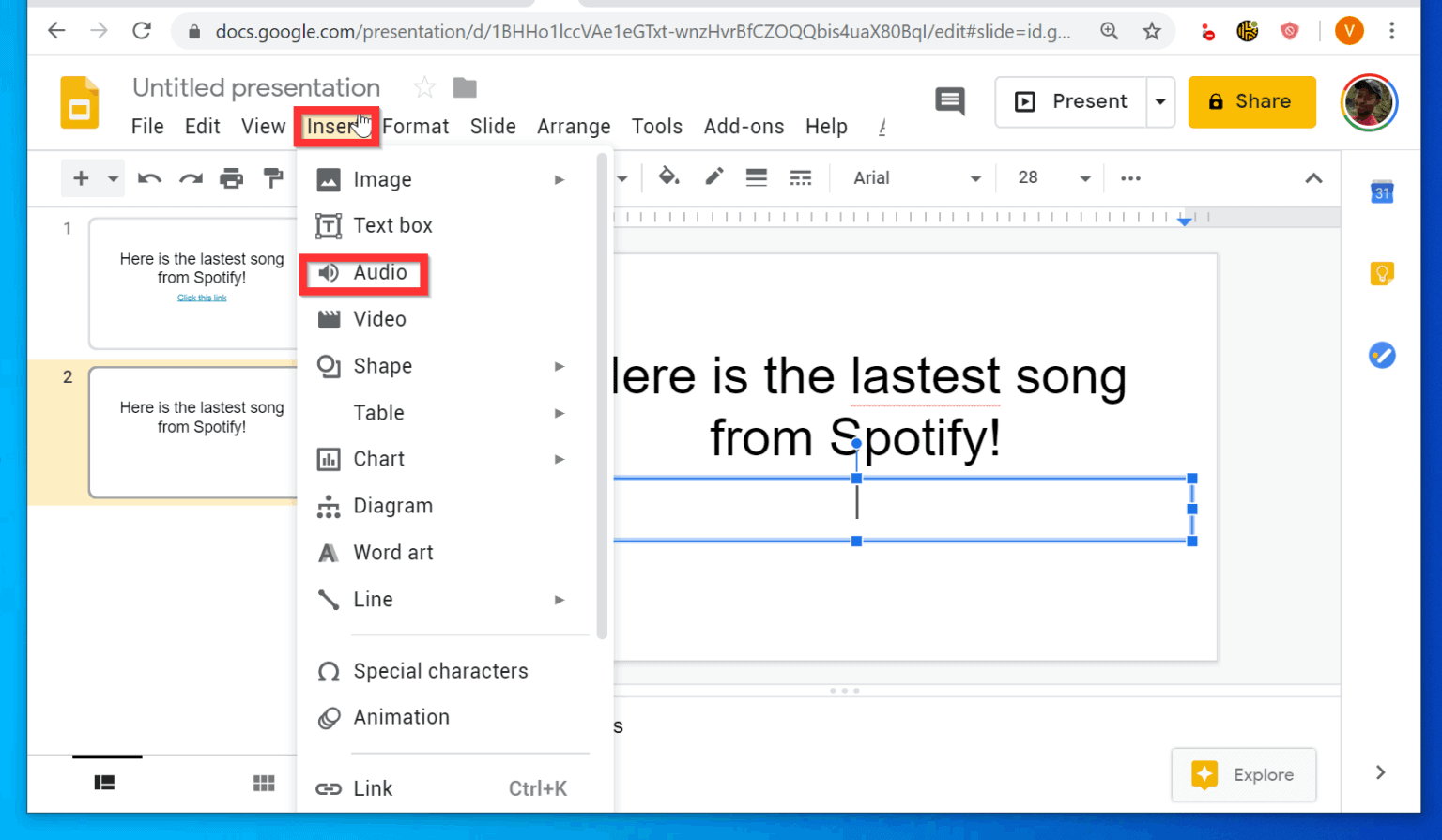Open Google Keep side panel
This screenshot has height=840, width=1442.
1382,273
